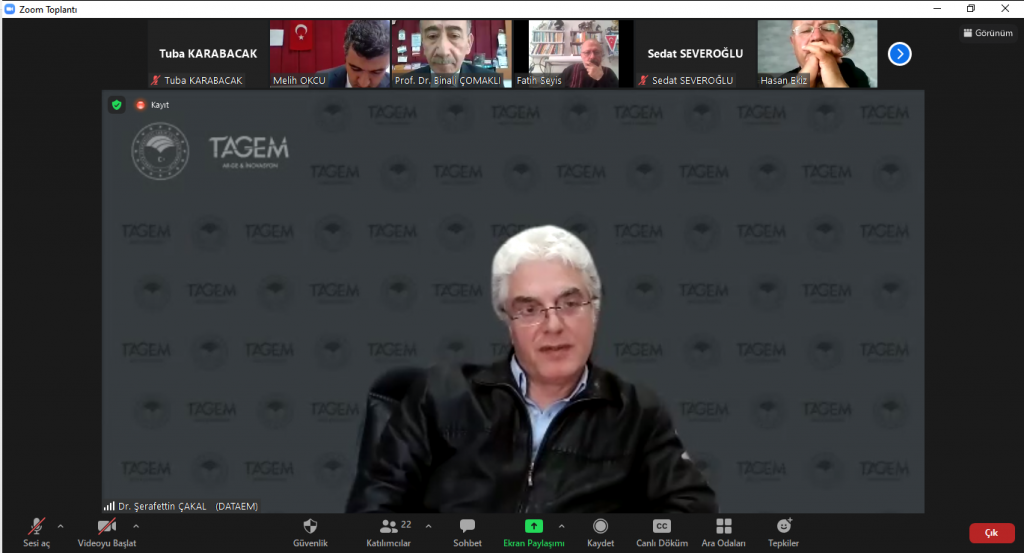Expand the arrow next to Katılımcılar
Viewport: 1024px width, 553px height.
(x=429, y=525)
